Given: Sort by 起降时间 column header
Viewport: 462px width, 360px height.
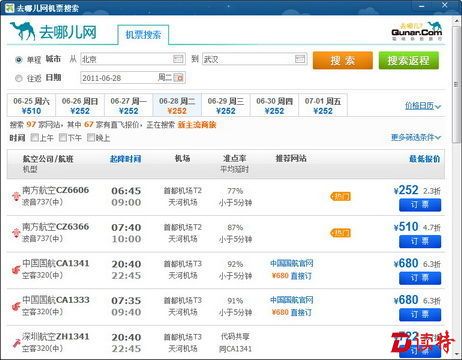Looking at the screenshot, I should point(125,159).
